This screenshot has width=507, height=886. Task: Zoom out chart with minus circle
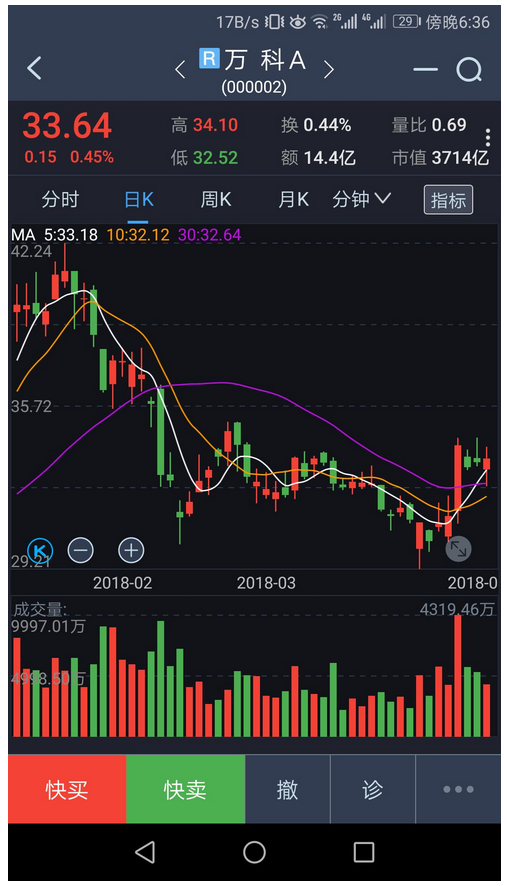coord(81,550)
